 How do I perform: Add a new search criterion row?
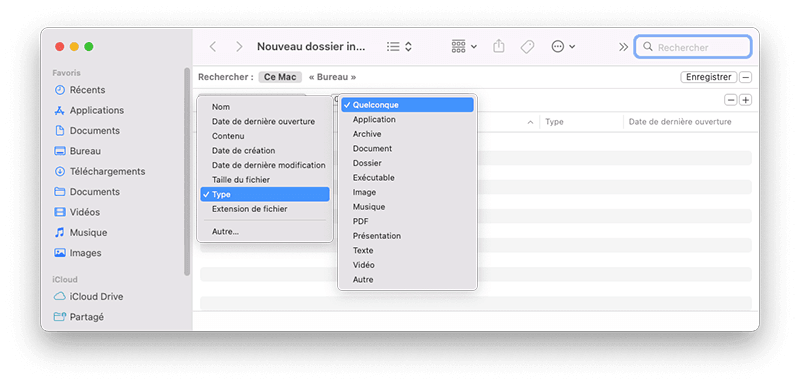tap(745, 100)
